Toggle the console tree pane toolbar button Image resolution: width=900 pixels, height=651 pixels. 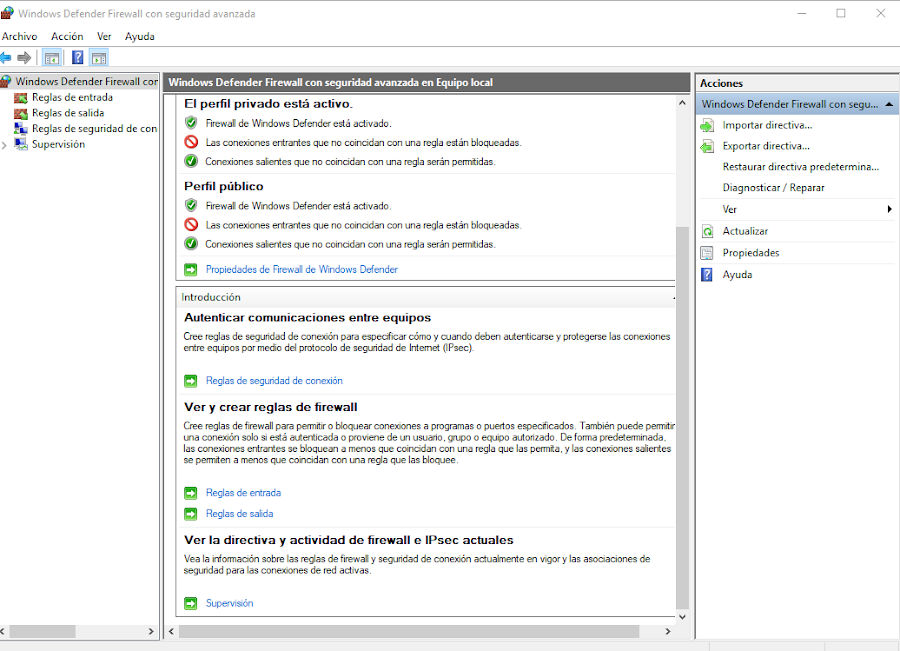click(52, 57)
